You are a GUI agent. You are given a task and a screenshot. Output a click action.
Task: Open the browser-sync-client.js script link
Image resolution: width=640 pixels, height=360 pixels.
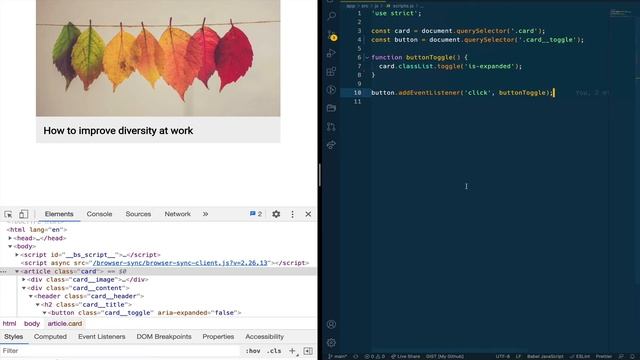[180, 263]
